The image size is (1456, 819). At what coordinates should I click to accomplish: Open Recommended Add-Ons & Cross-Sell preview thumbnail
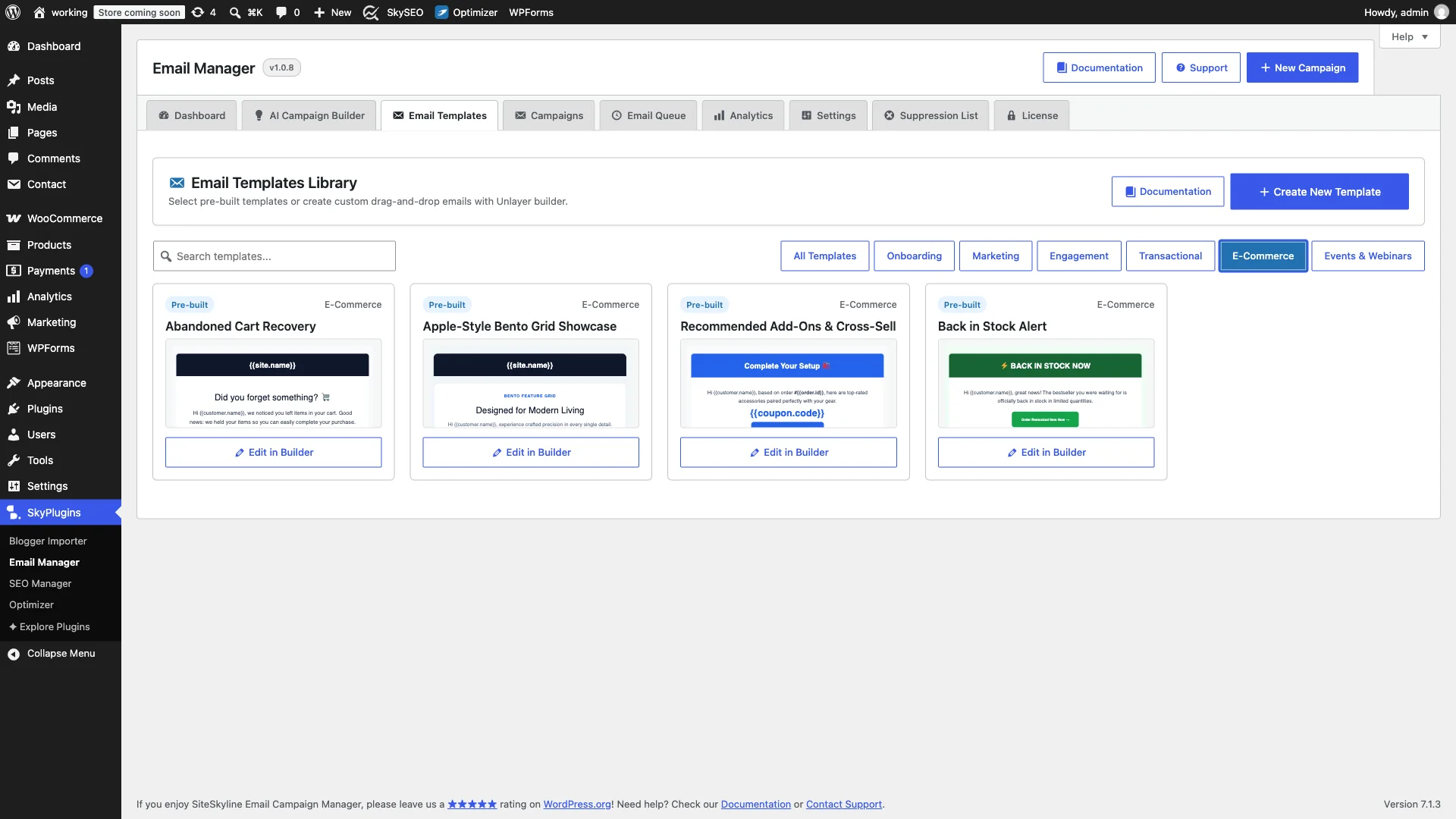point(789,384)
